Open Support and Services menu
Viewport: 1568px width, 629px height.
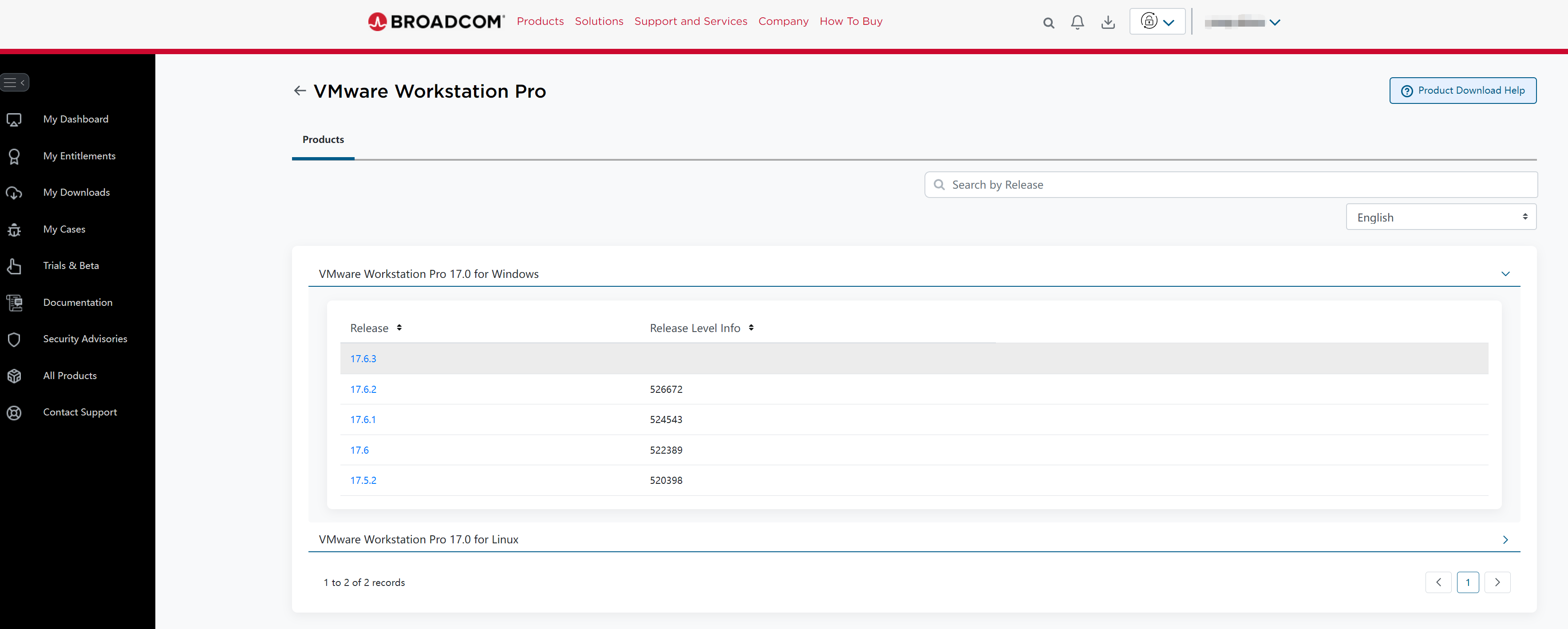[x=690, y=21]
